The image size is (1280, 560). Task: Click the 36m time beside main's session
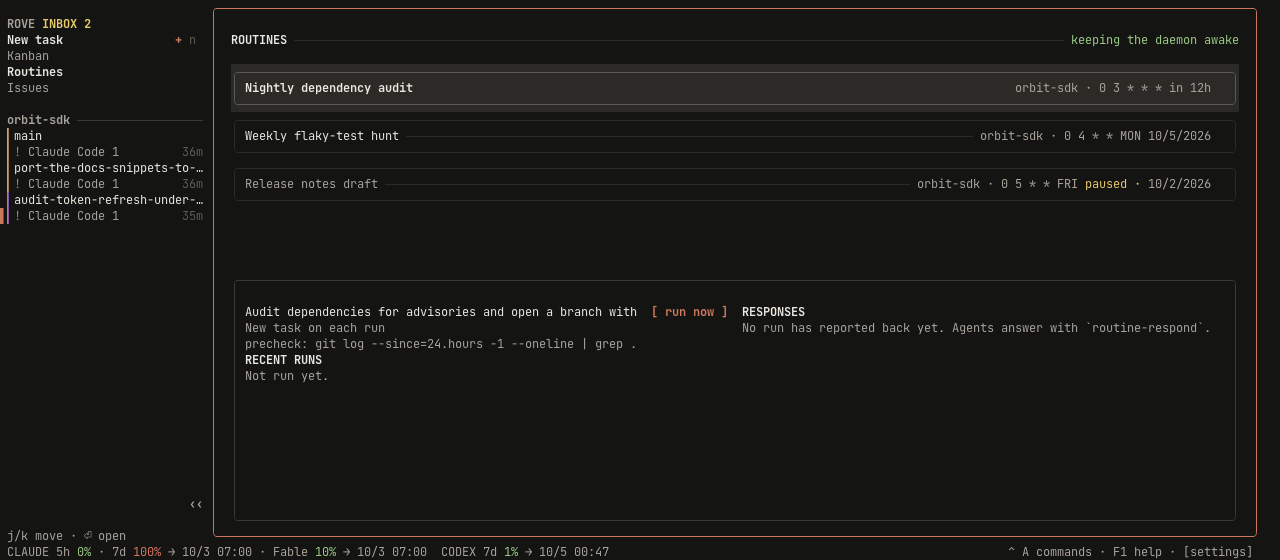192,152
